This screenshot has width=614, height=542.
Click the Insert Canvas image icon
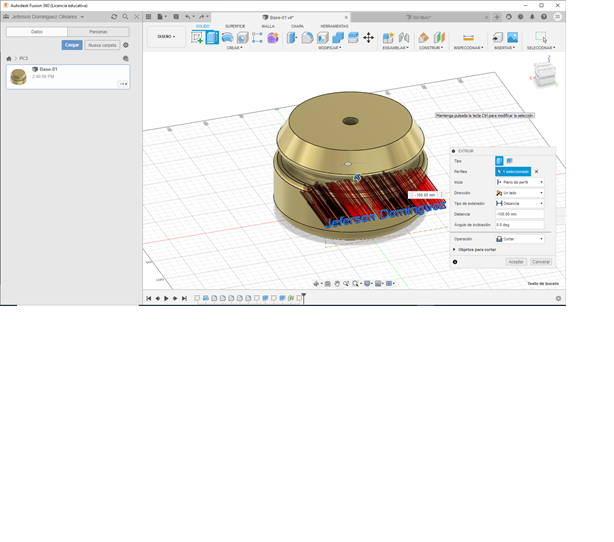click(x=513, y=38)
